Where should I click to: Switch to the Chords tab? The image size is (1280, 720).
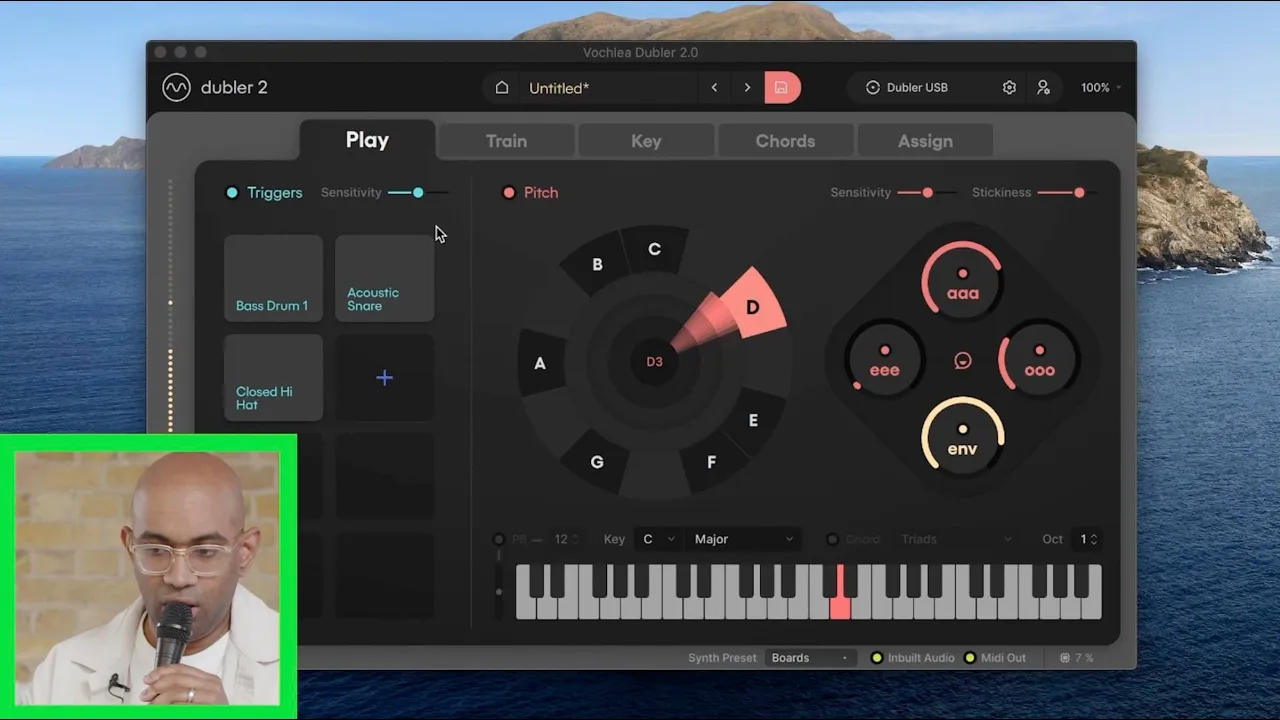(x=785, y=141)
